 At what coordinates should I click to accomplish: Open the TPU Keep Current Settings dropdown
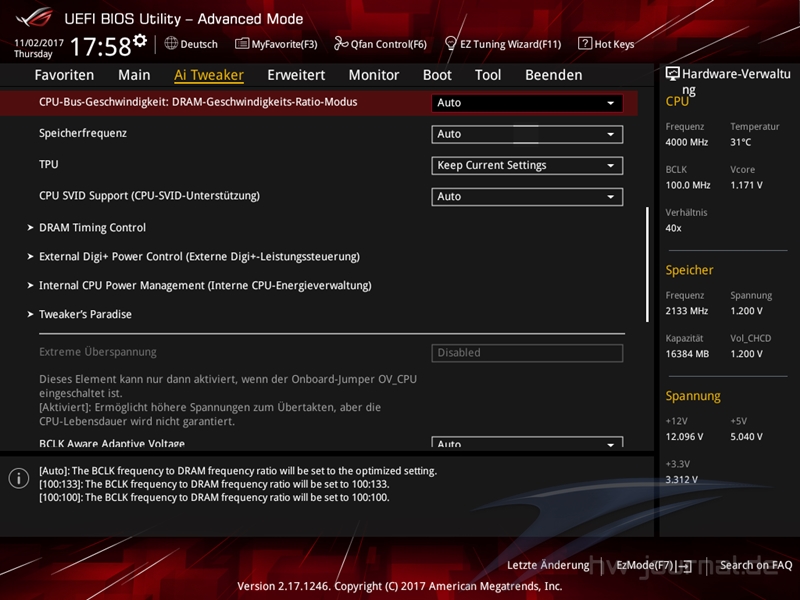[527, 165]
